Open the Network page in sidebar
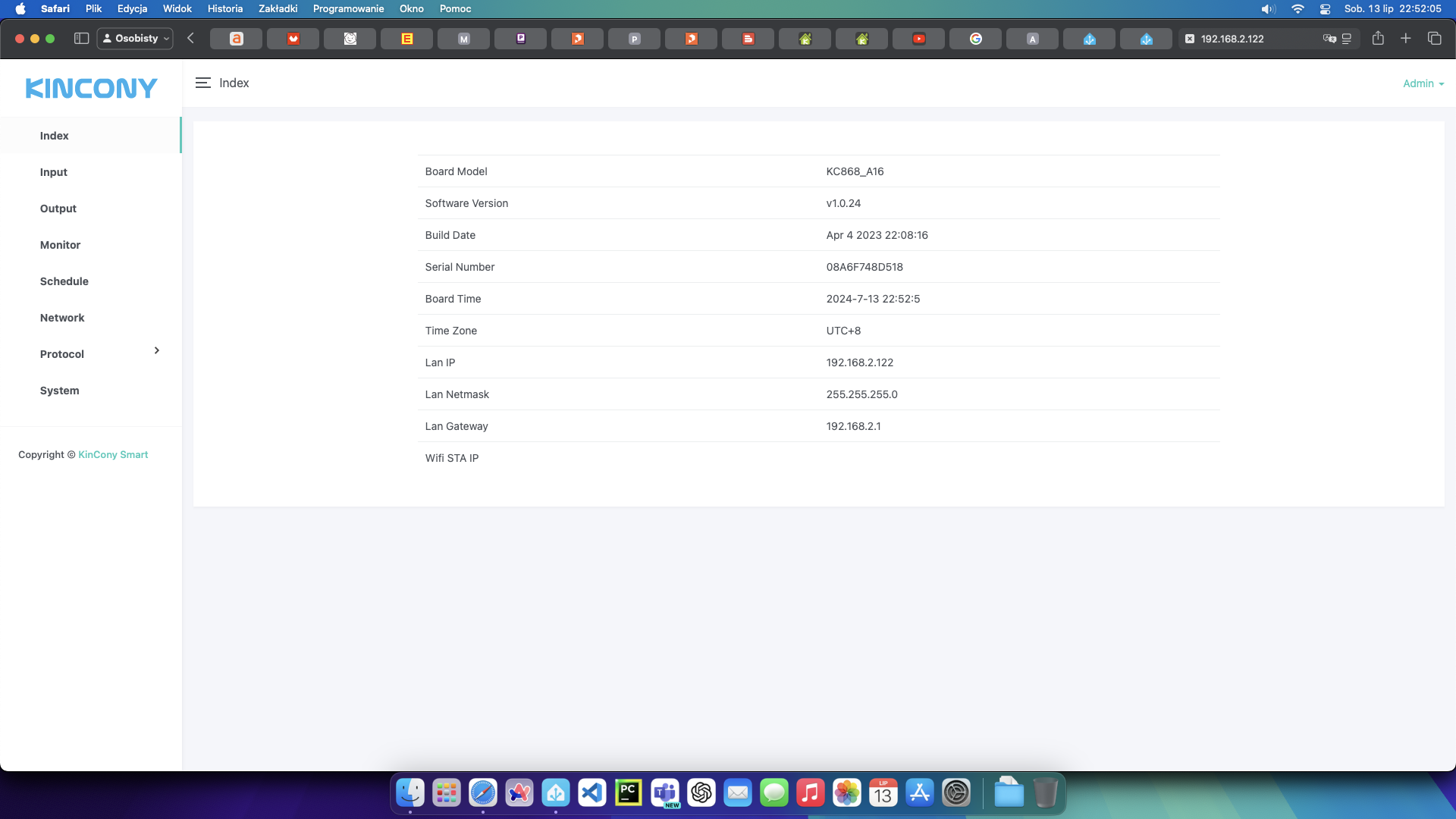The height and width of the screenshot is (819, 1456). click(x=62, y=318)
